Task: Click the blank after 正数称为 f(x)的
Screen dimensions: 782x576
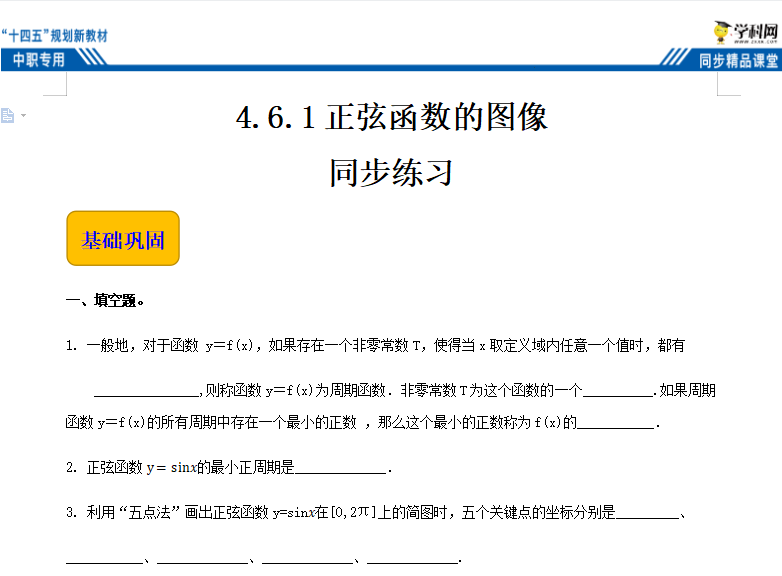Action: (617, 423)
